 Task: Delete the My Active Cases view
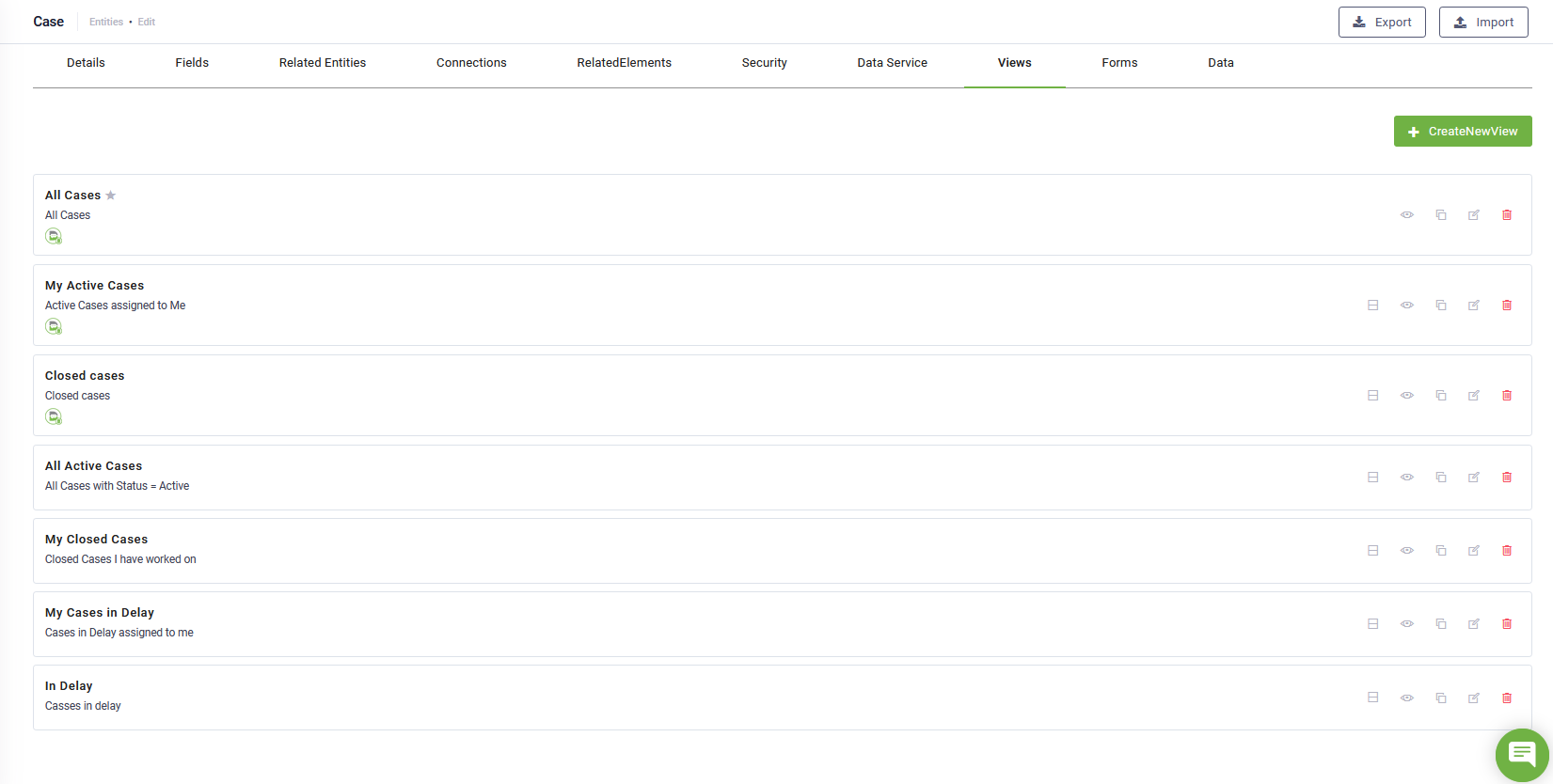click(1507, 306)
